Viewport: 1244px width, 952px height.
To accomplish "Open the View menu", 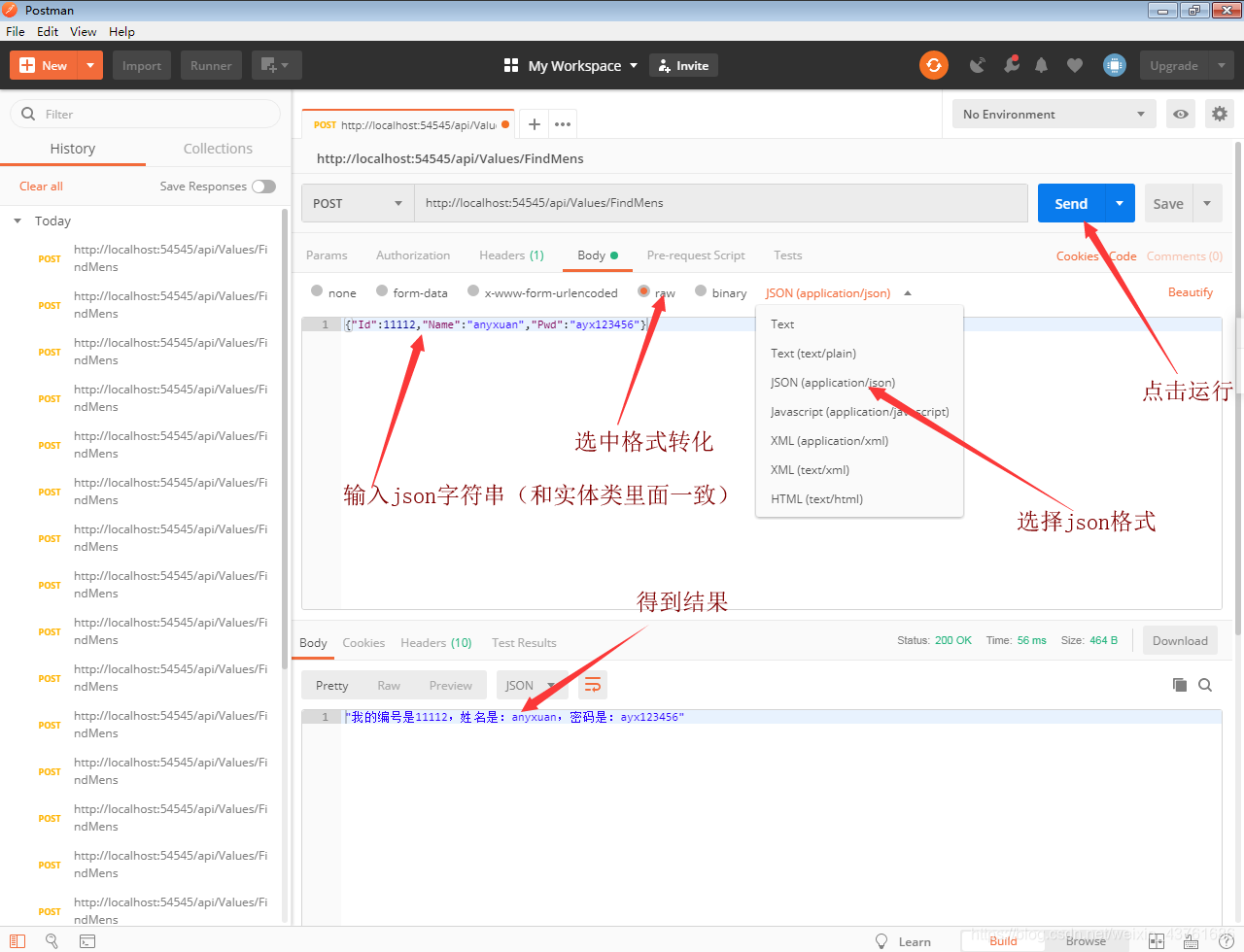I will point(84,31).
